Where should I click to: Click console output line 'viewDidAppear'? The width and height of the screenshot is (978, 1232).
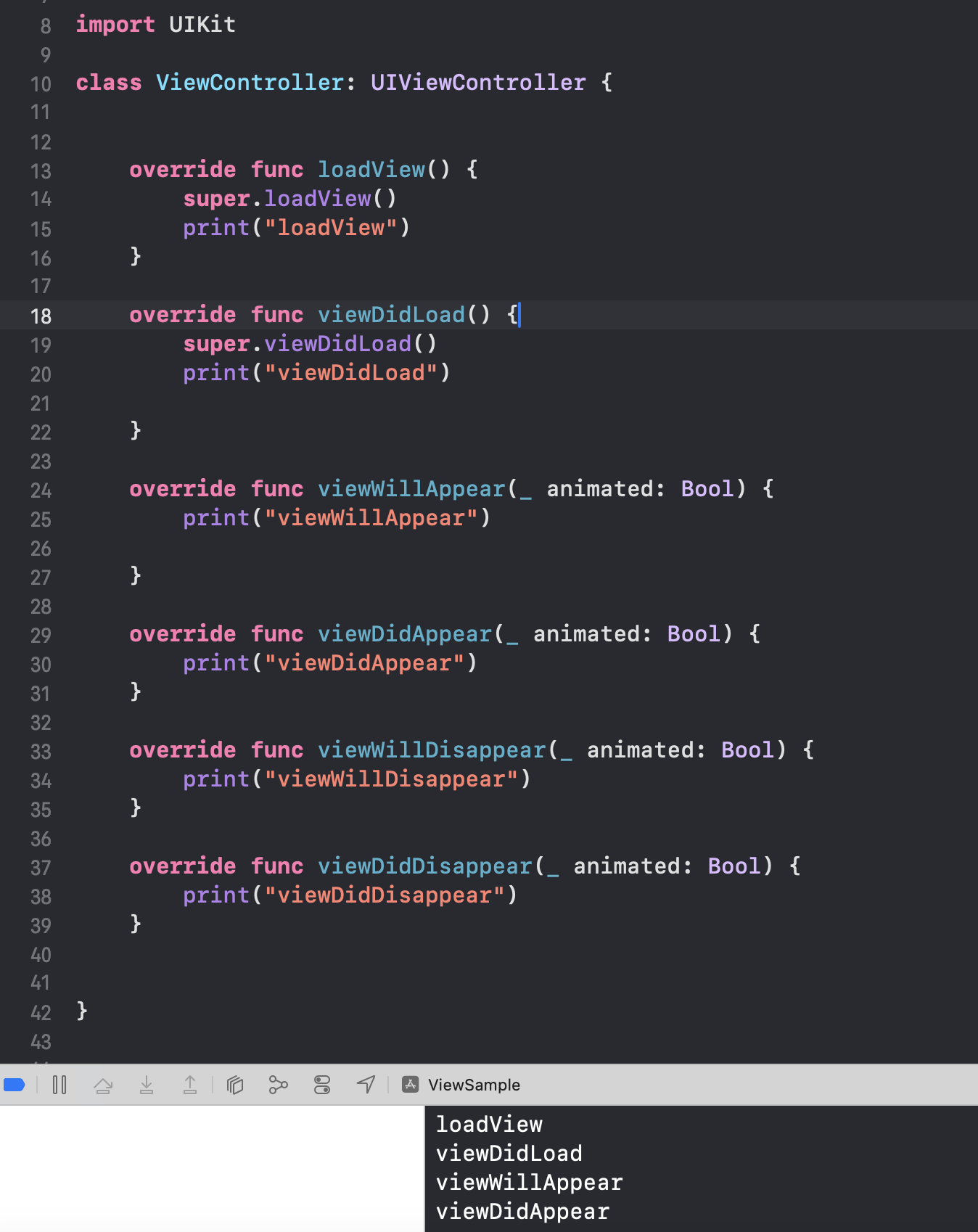click(522, 1212)
